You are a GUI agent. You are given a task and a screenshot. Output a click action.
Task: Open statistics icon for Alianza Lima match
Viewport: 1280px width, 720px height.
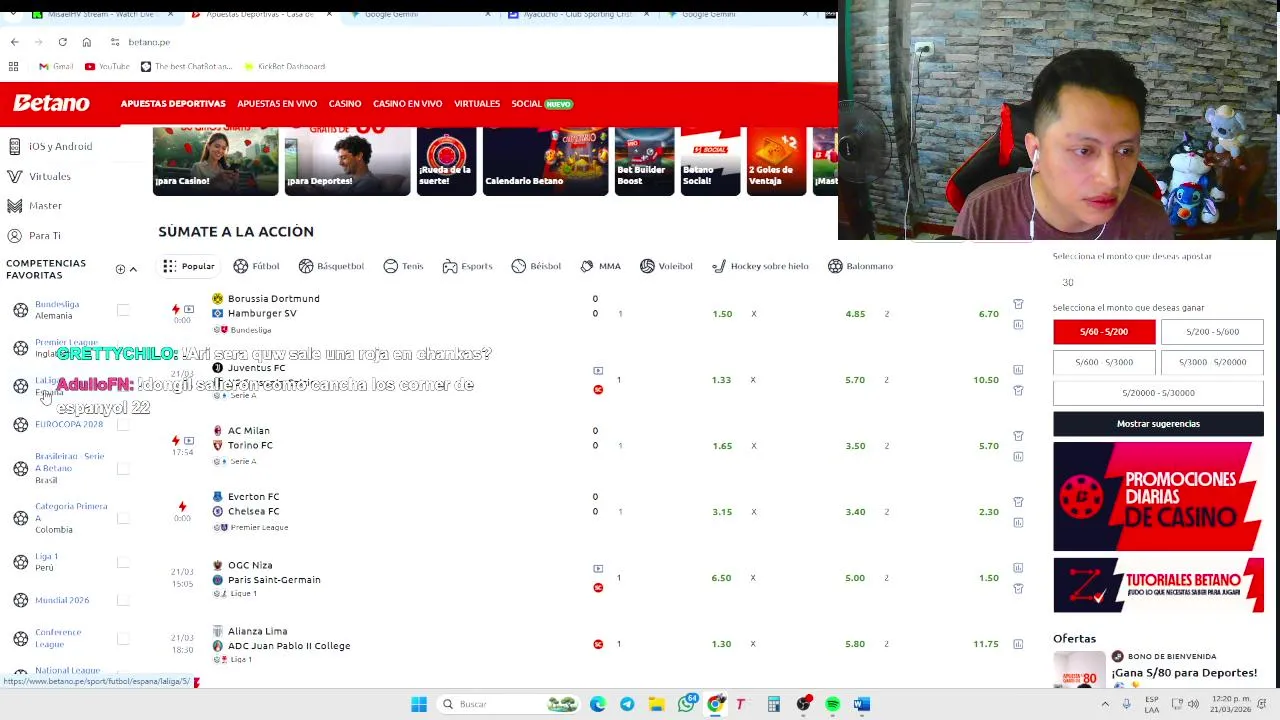(x=1018, y=644)
